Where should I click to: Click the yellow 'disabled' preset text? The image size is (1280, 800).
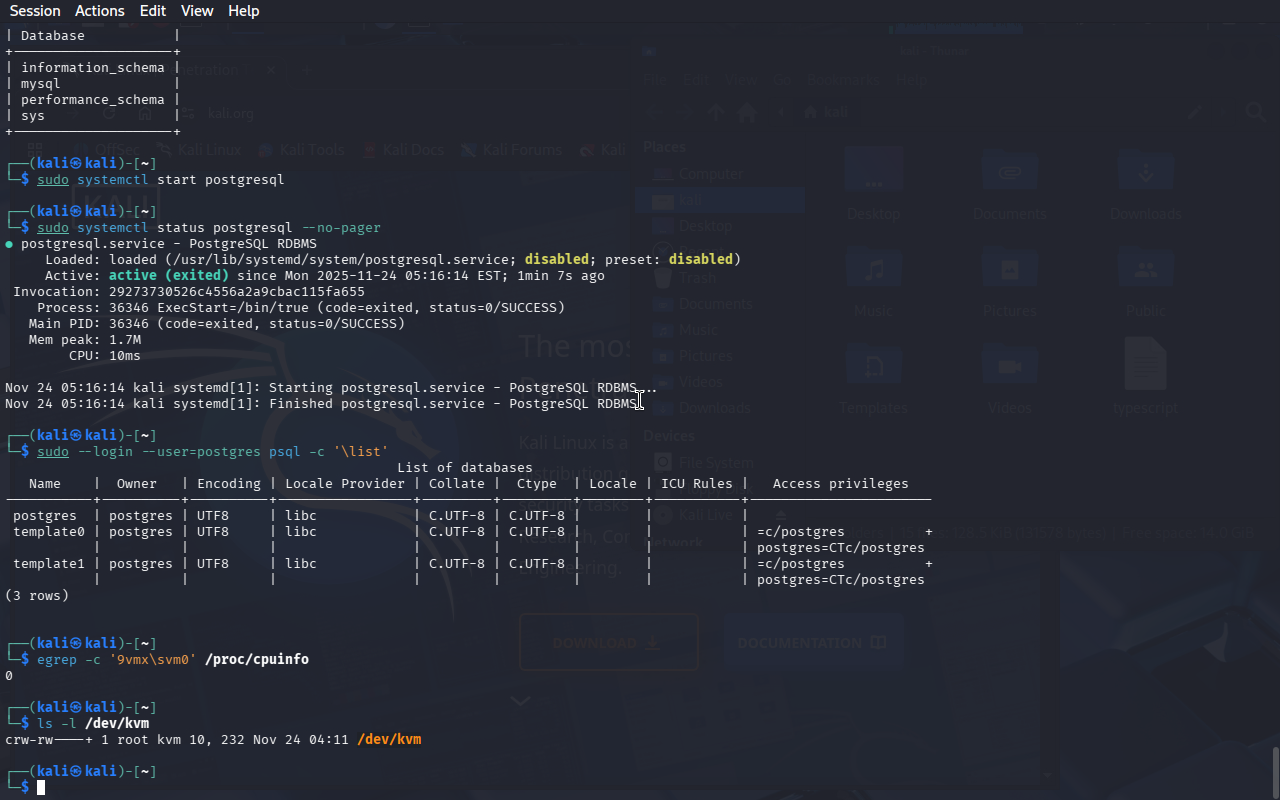(700, 259)
